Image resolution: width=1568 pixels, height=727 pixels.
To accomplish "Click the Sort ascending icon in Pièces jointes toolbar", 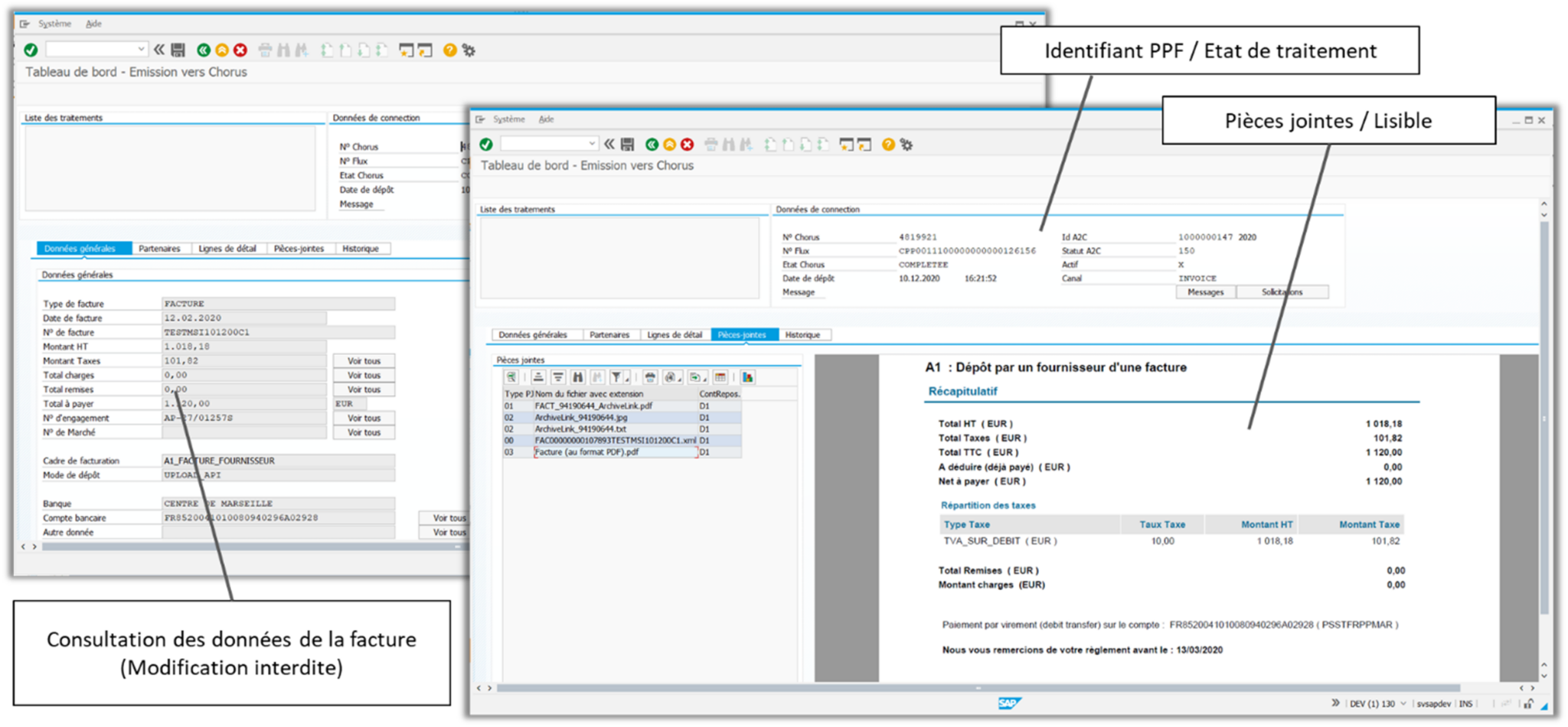I will coord(539,377).
